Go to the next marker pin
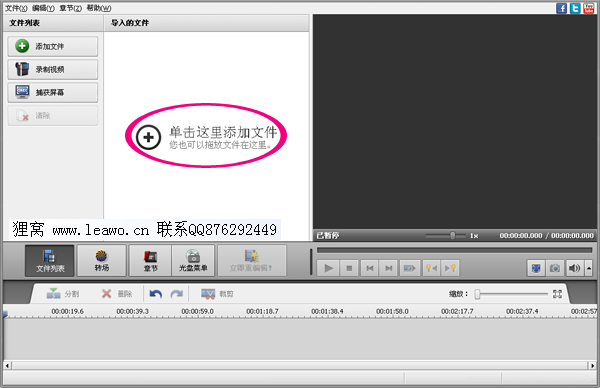 coord(450,268)
